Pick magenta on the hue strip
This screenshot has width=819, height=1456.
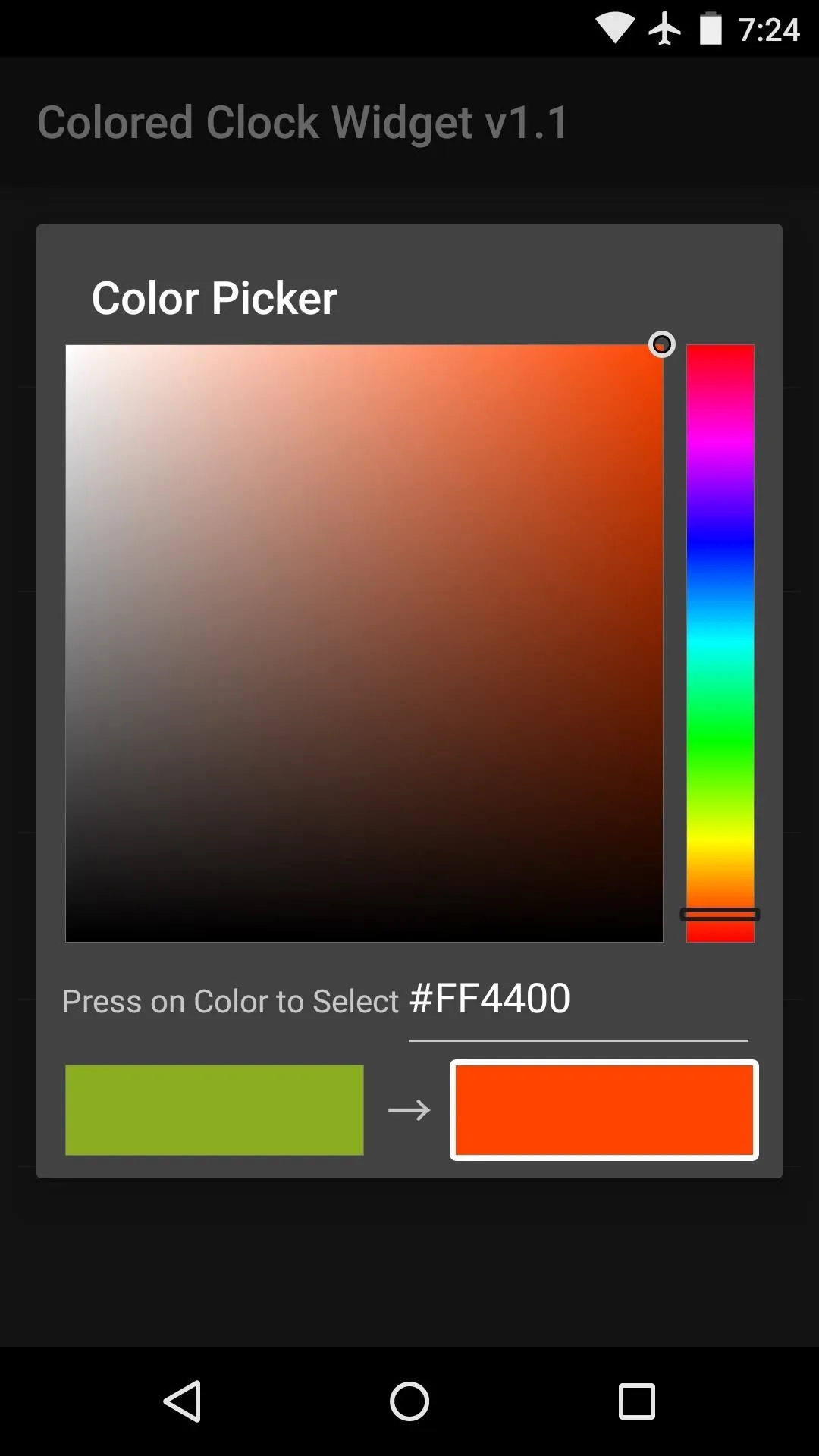point(720,444)
